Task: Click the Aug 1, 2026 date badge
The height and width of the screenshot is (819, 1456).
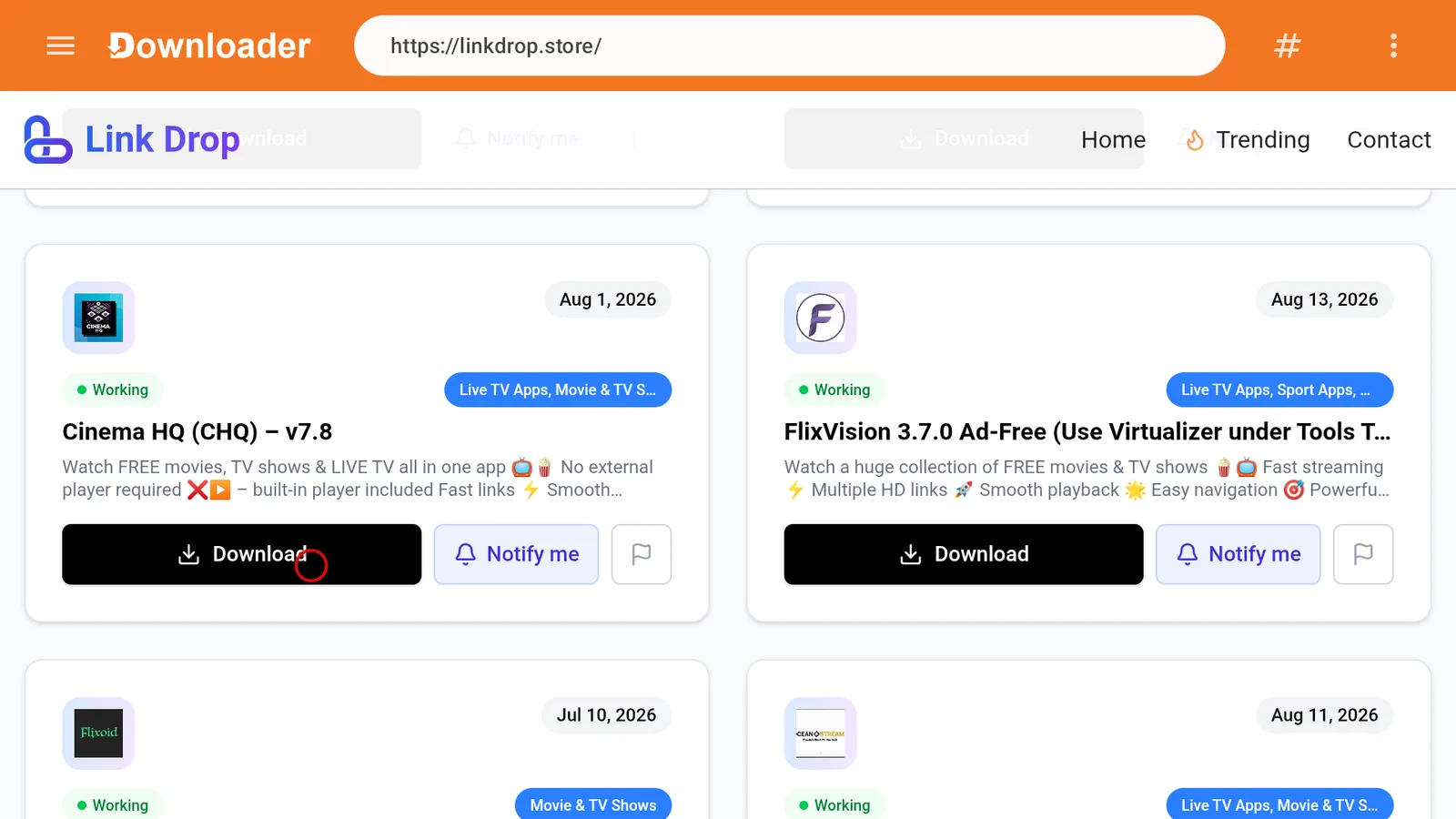Action: click(608, 299)
